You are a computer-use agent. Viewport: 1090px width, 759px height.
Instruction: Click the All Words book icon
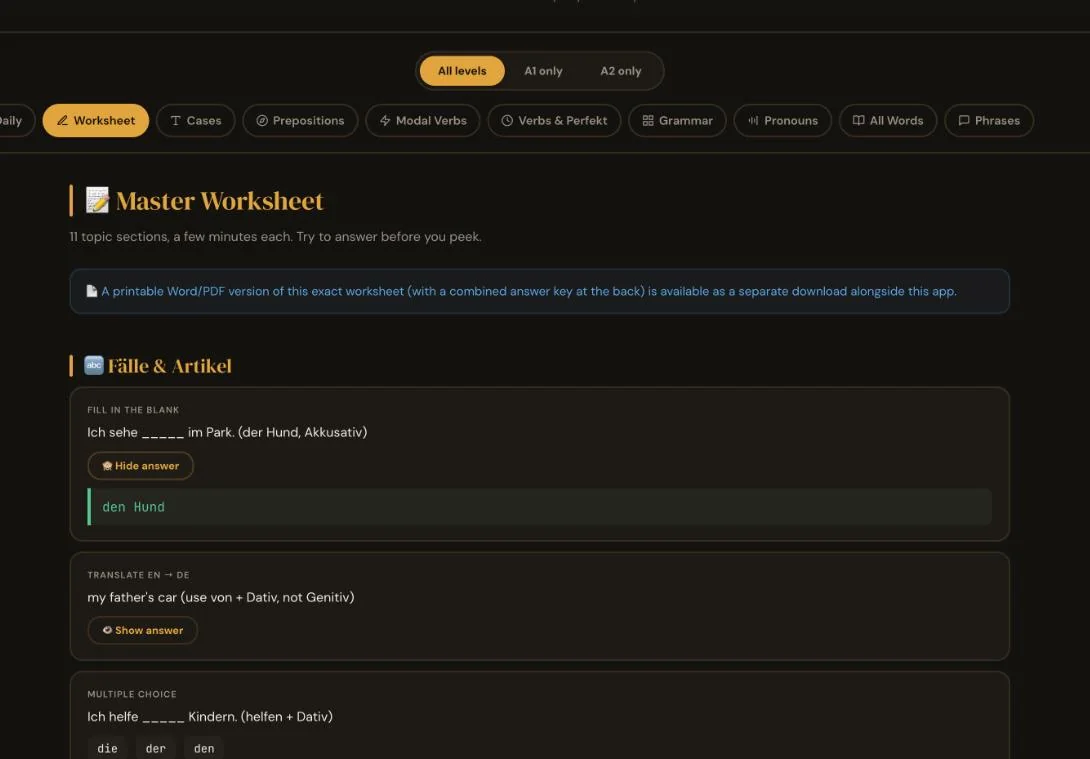(x=859, y=121)
